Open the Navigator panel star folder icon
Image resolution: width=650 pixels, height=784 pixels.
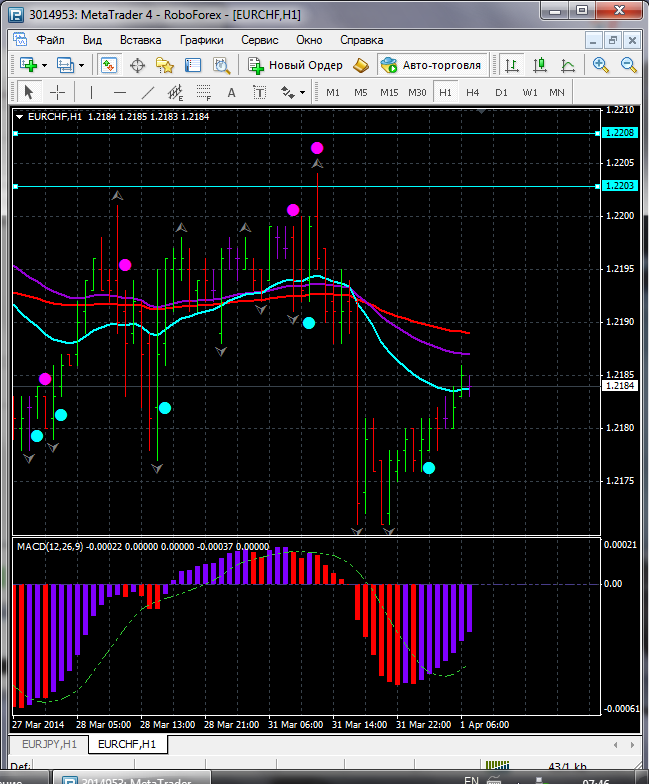pos(165,65)
